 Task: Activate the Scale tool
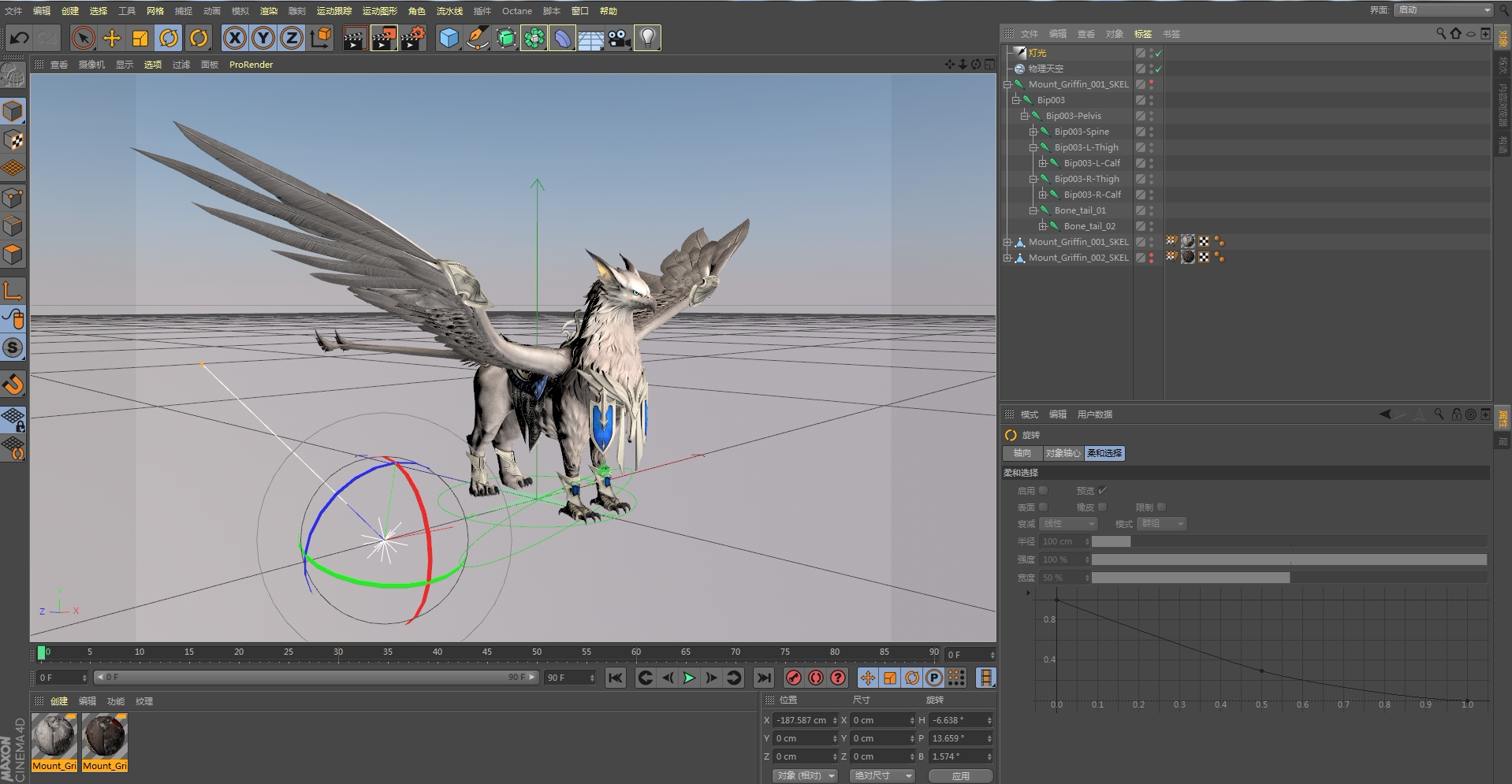(x=140, y=38)
